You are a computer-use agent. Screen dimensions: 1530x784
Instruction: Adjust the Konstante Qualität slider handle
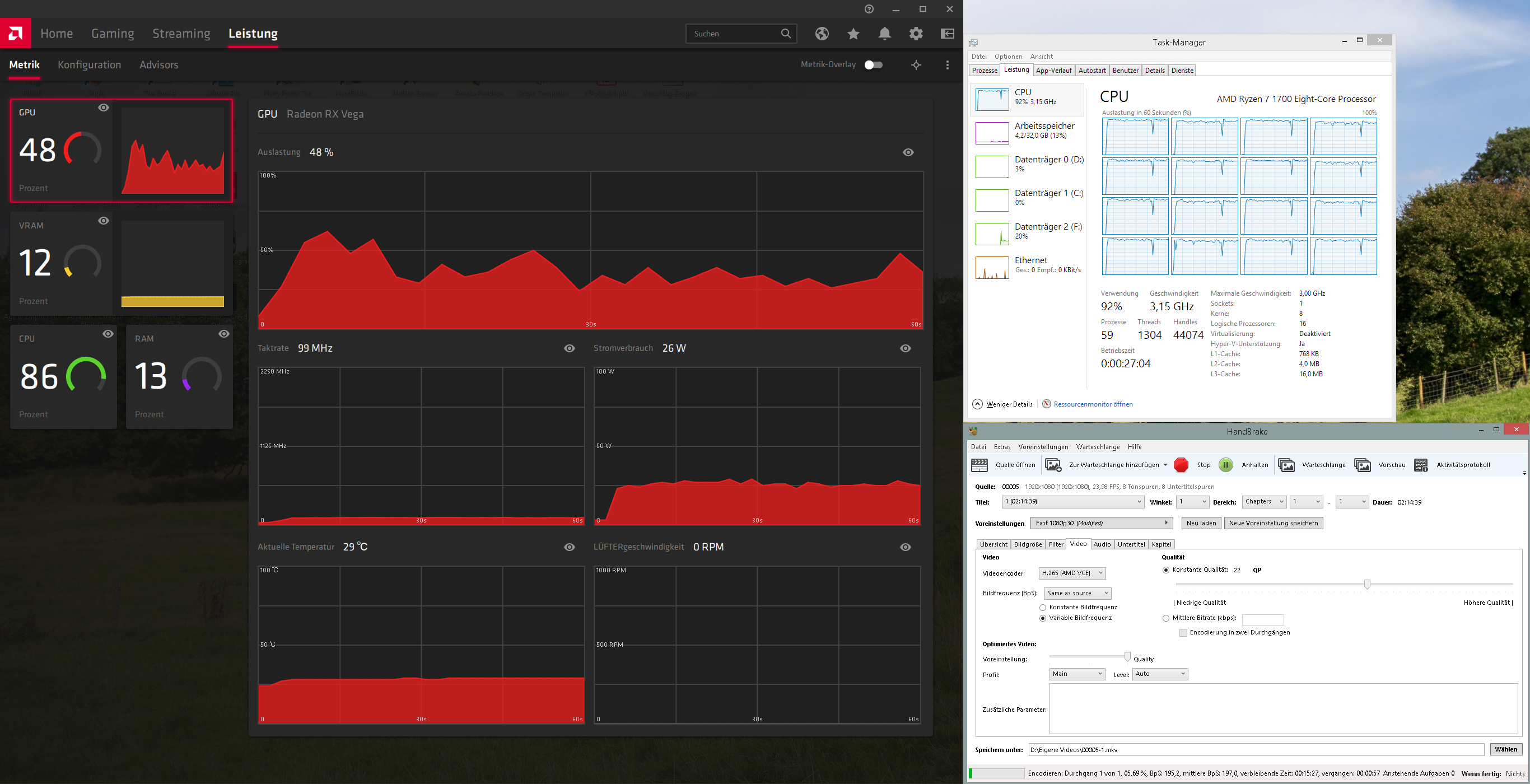1366,585
